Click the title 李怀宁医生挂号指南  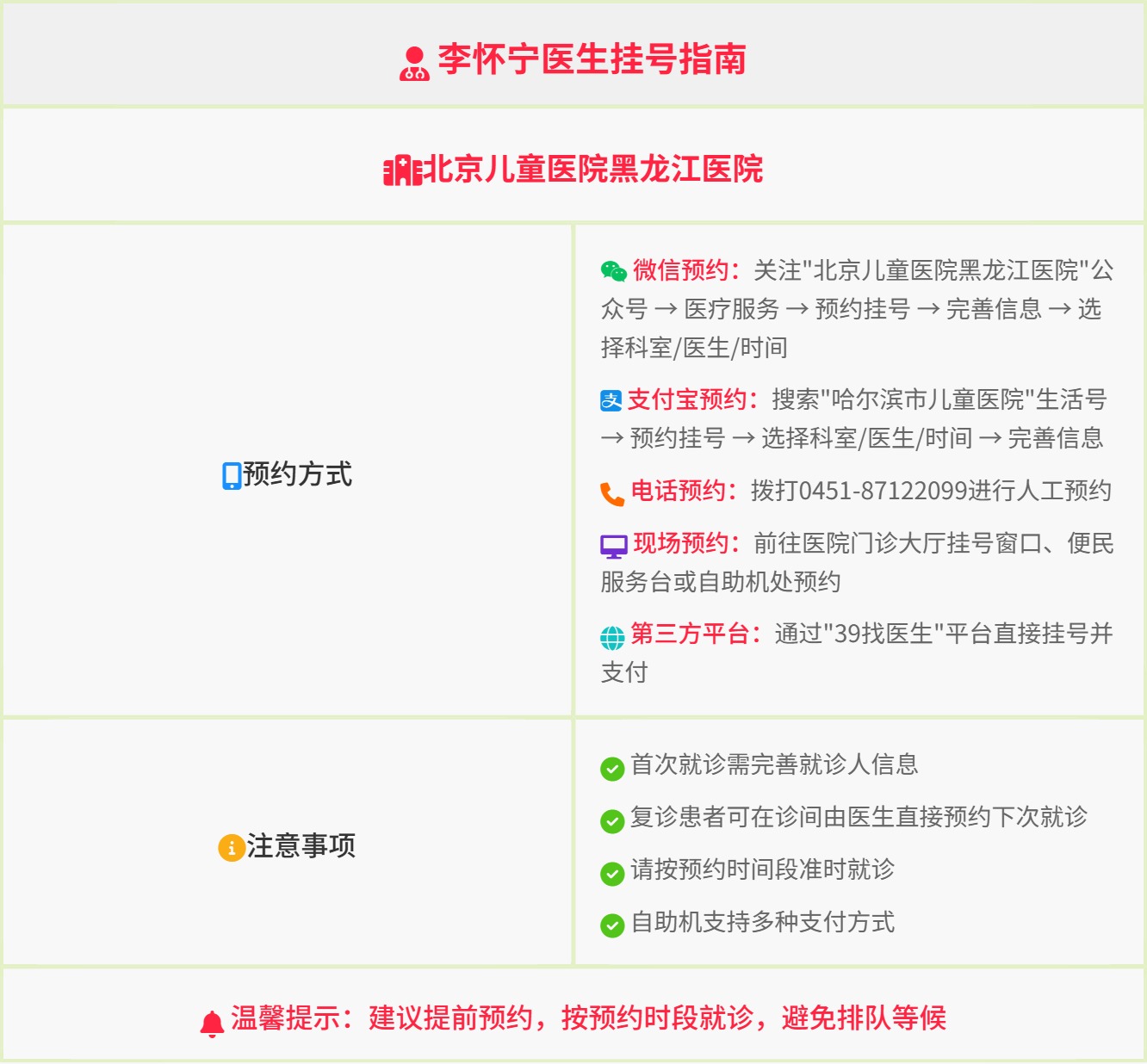coord(592,59)
